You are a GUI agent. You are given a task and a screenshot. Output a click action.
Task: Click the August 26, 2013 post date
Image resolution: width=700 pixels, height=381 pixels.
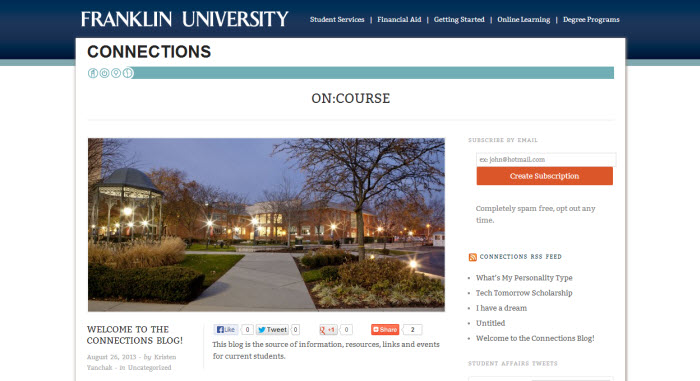pos(112,357)
